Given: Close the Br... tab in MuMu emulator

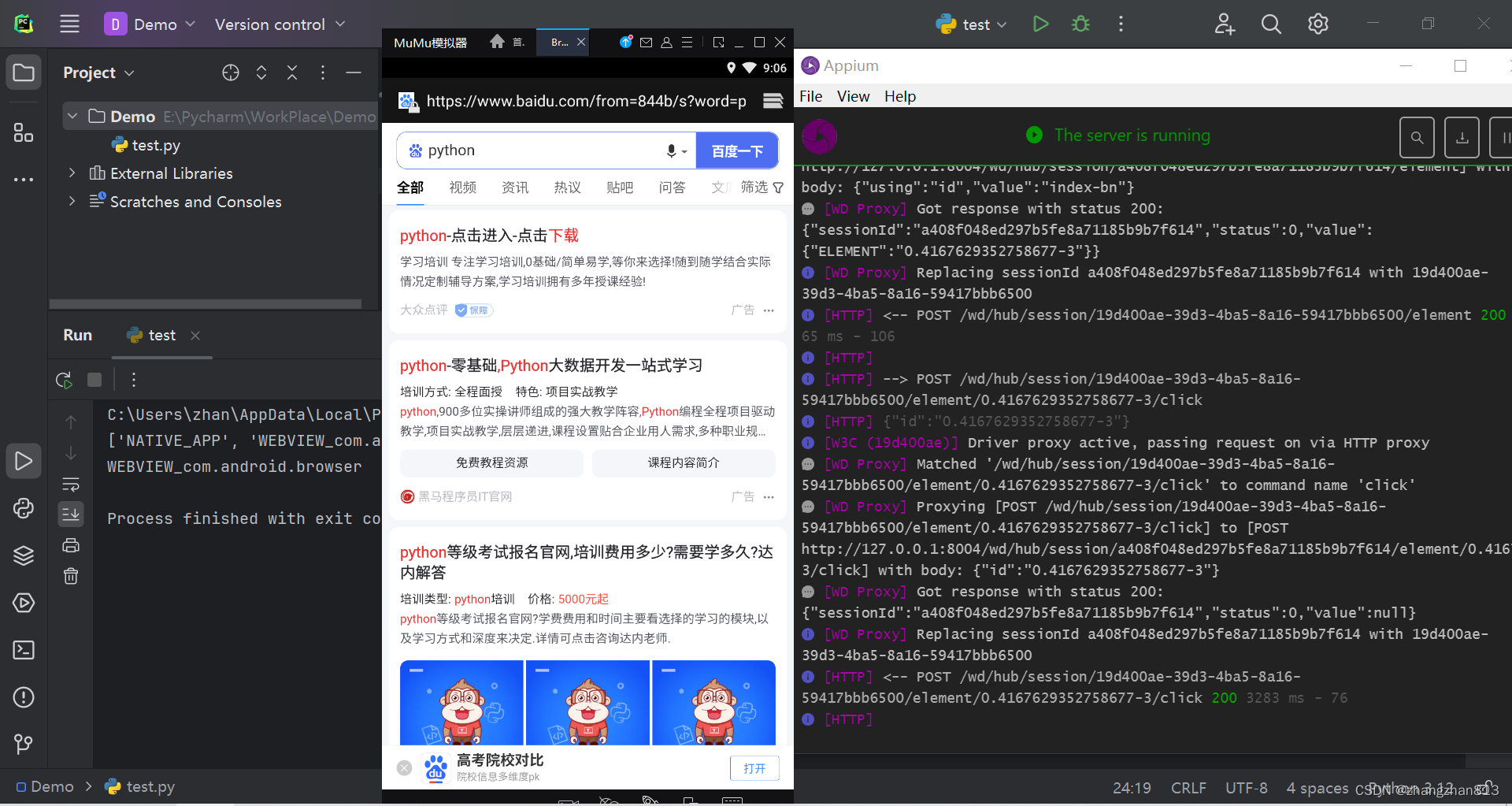Looking at the screenshot, I should [x=581, y=42].
